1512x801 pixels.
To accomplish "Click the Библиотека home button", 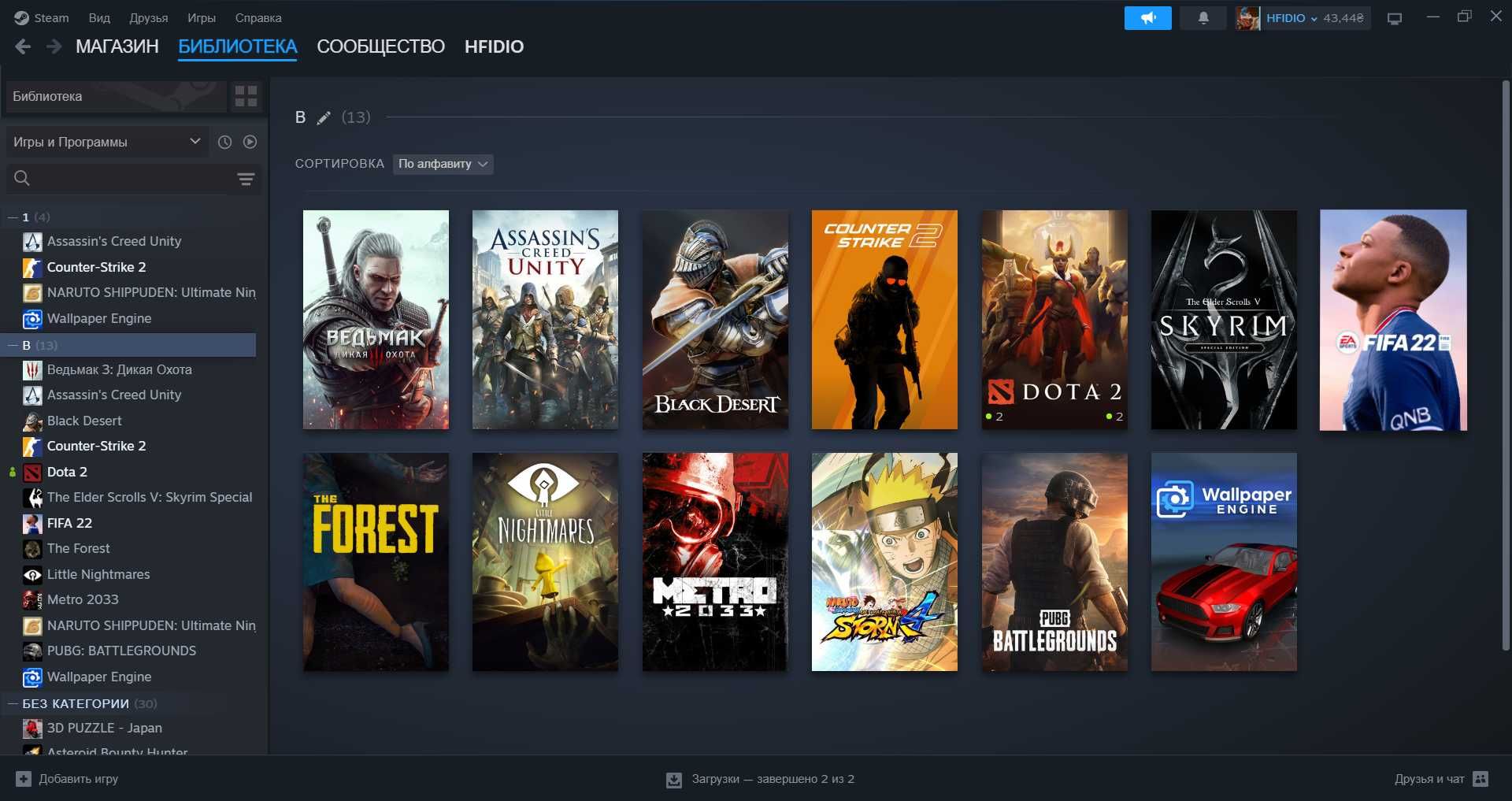I will [x=116, y=96].
